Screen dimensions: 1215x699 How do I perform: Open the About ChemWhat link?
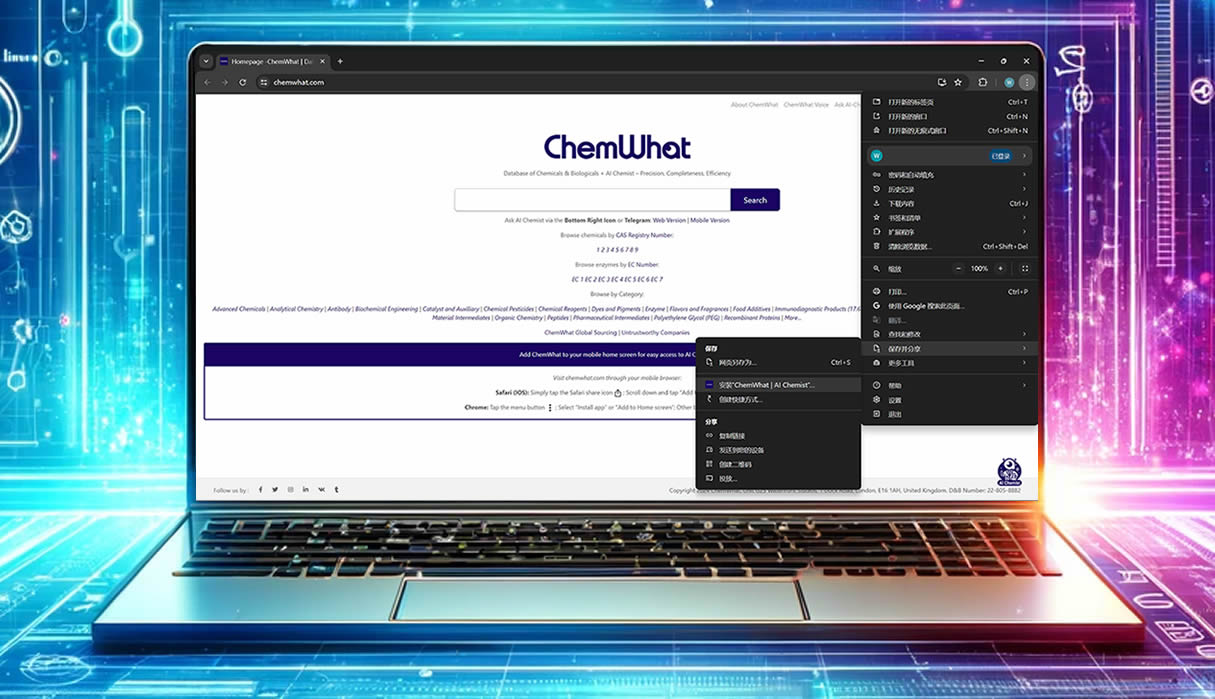click(754, 104)
